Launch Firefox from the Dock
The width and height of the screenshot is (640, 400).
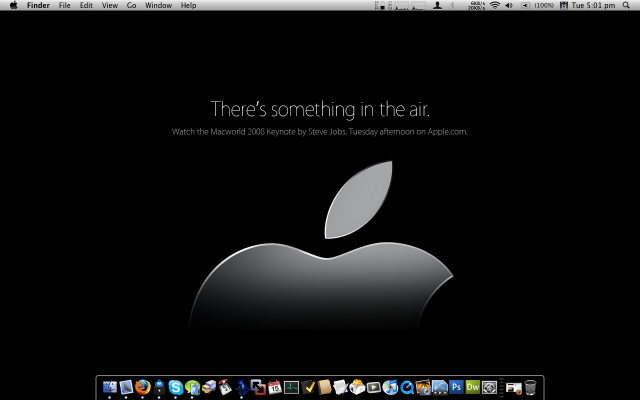pos(142,387)
